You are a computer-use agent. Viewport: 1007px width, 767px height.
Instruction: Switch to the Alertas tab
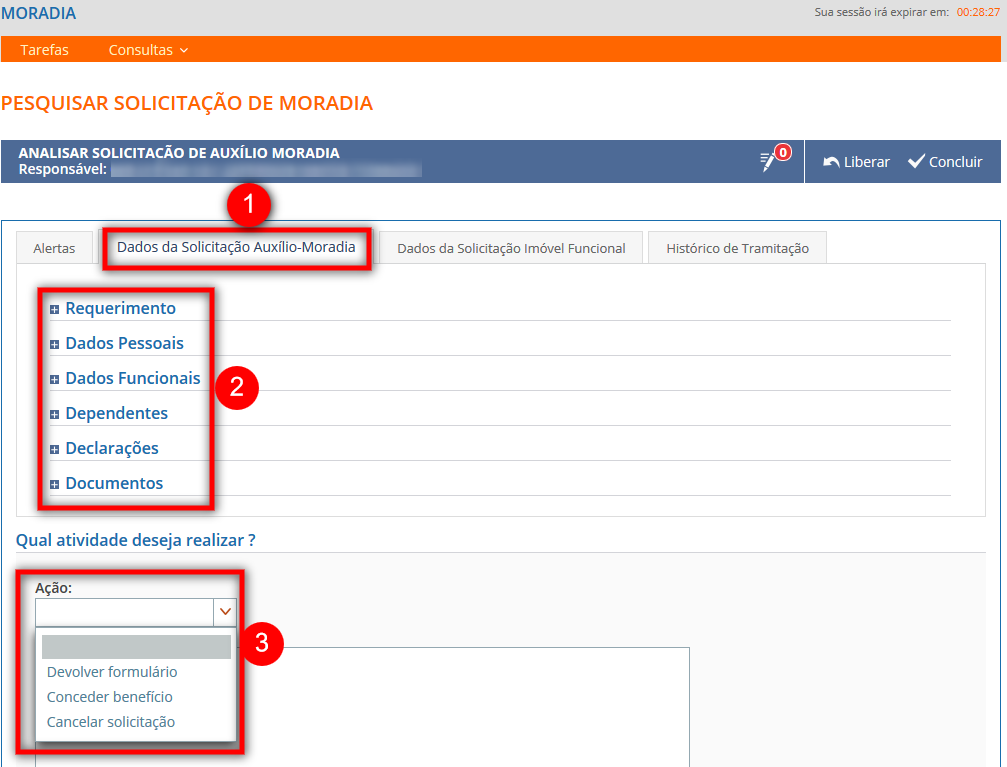coord(54,248)
